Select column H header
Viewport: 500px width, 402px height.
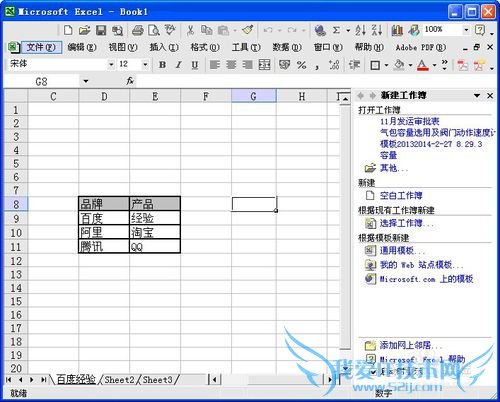pos(302,96)
